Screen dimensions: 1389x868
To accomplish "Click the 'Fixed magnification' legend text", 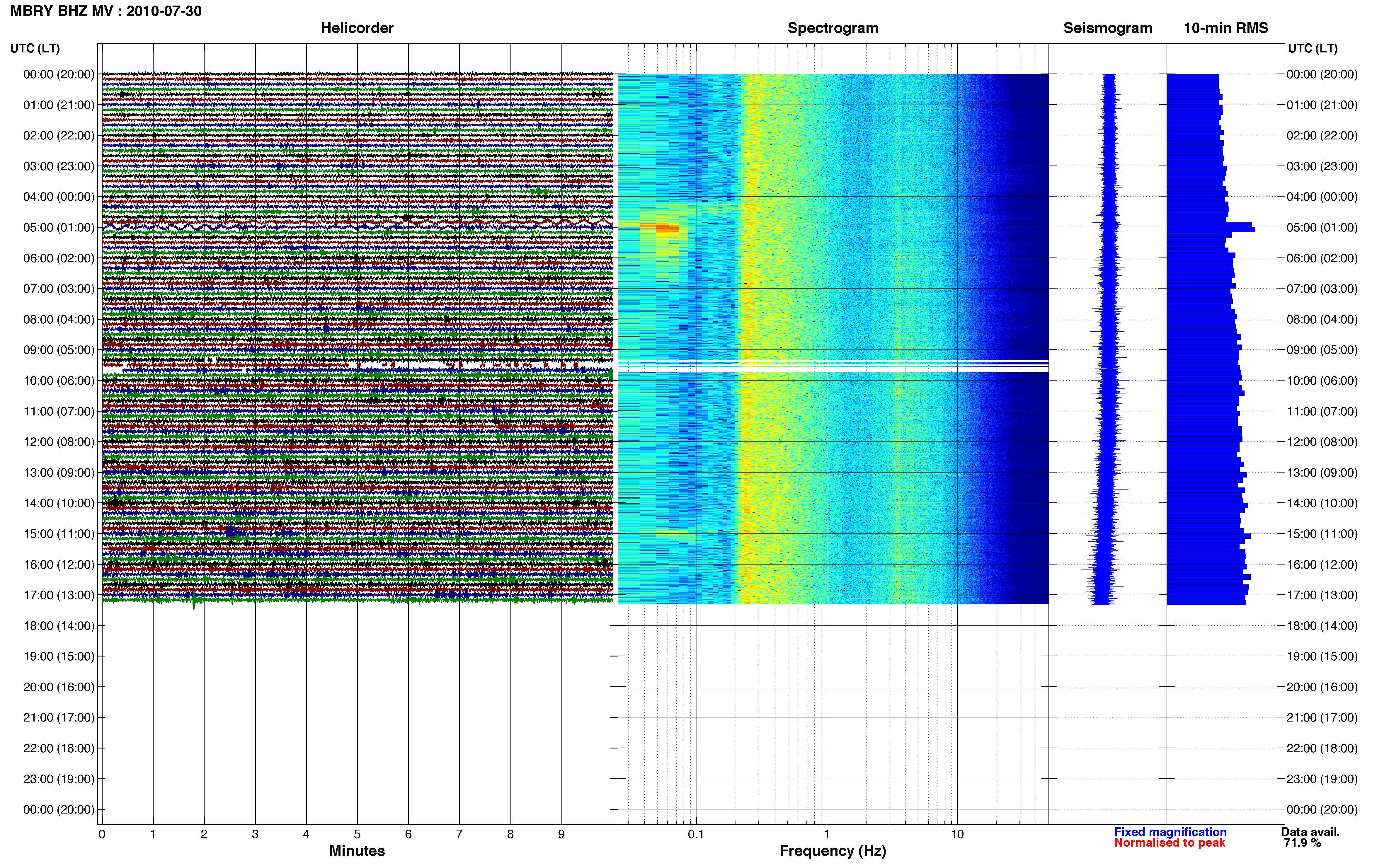I will (x=1170, y=832).
